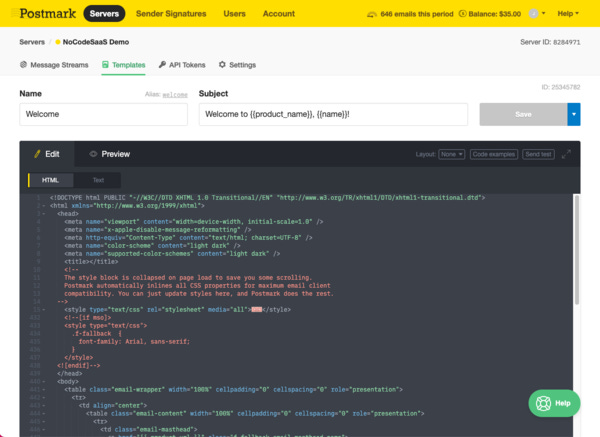
Task: Select the Text editor mode
Action: click(x=98, y=180)
